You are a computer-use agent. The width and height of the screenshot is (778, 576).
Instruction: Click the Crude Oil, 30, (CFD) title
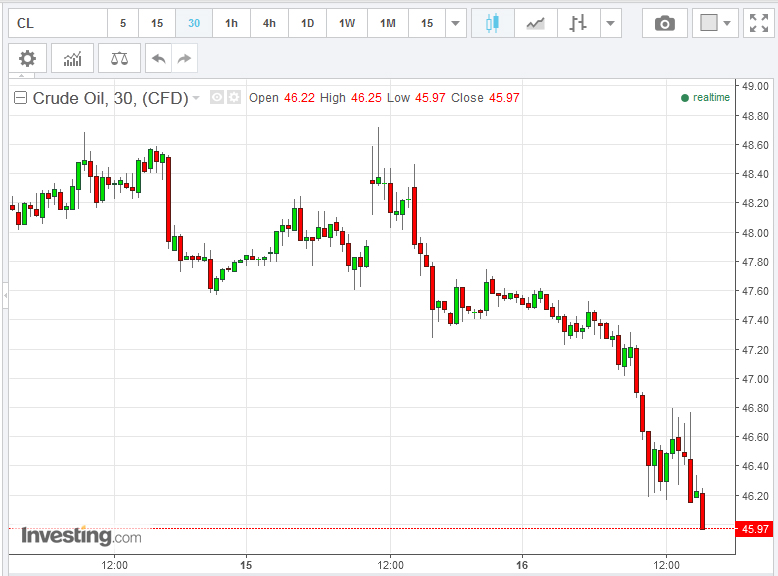[x=110, y=98]
